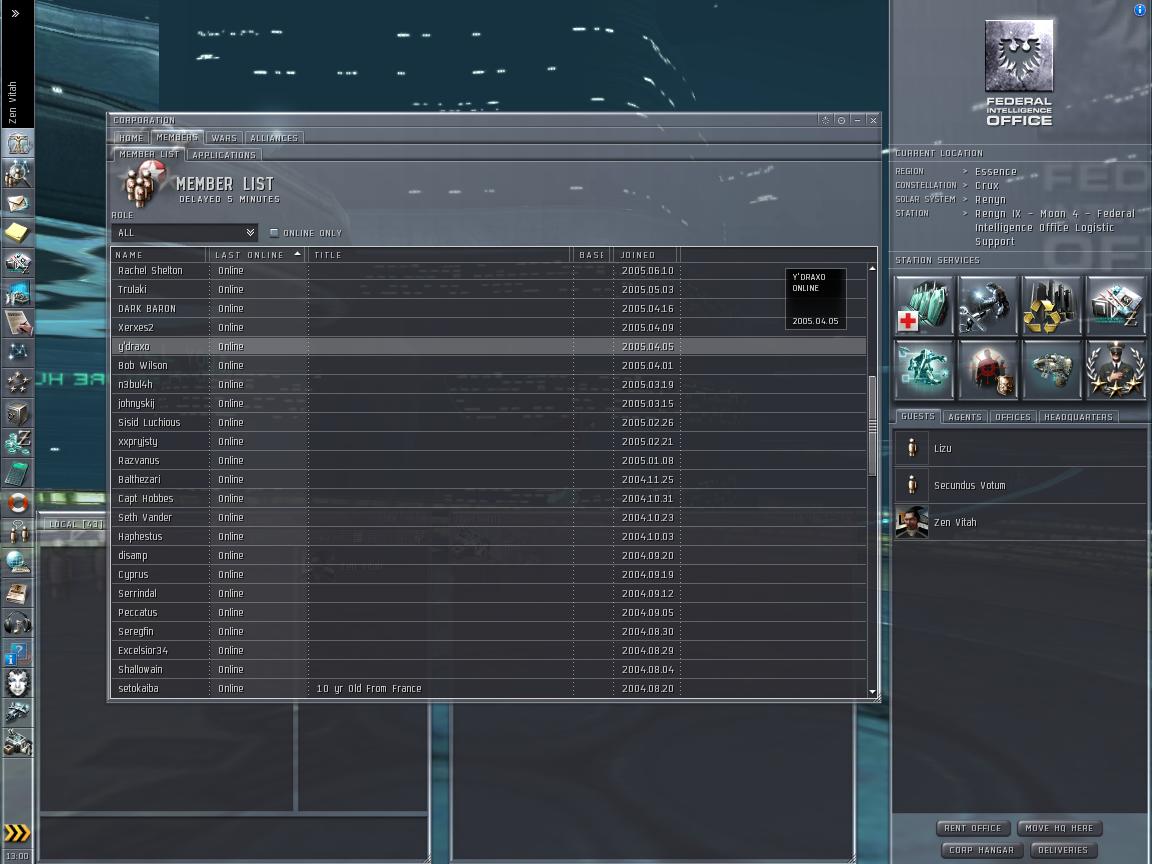
Task: Select member DARK BARON row
Action: [x=489, y=309]
